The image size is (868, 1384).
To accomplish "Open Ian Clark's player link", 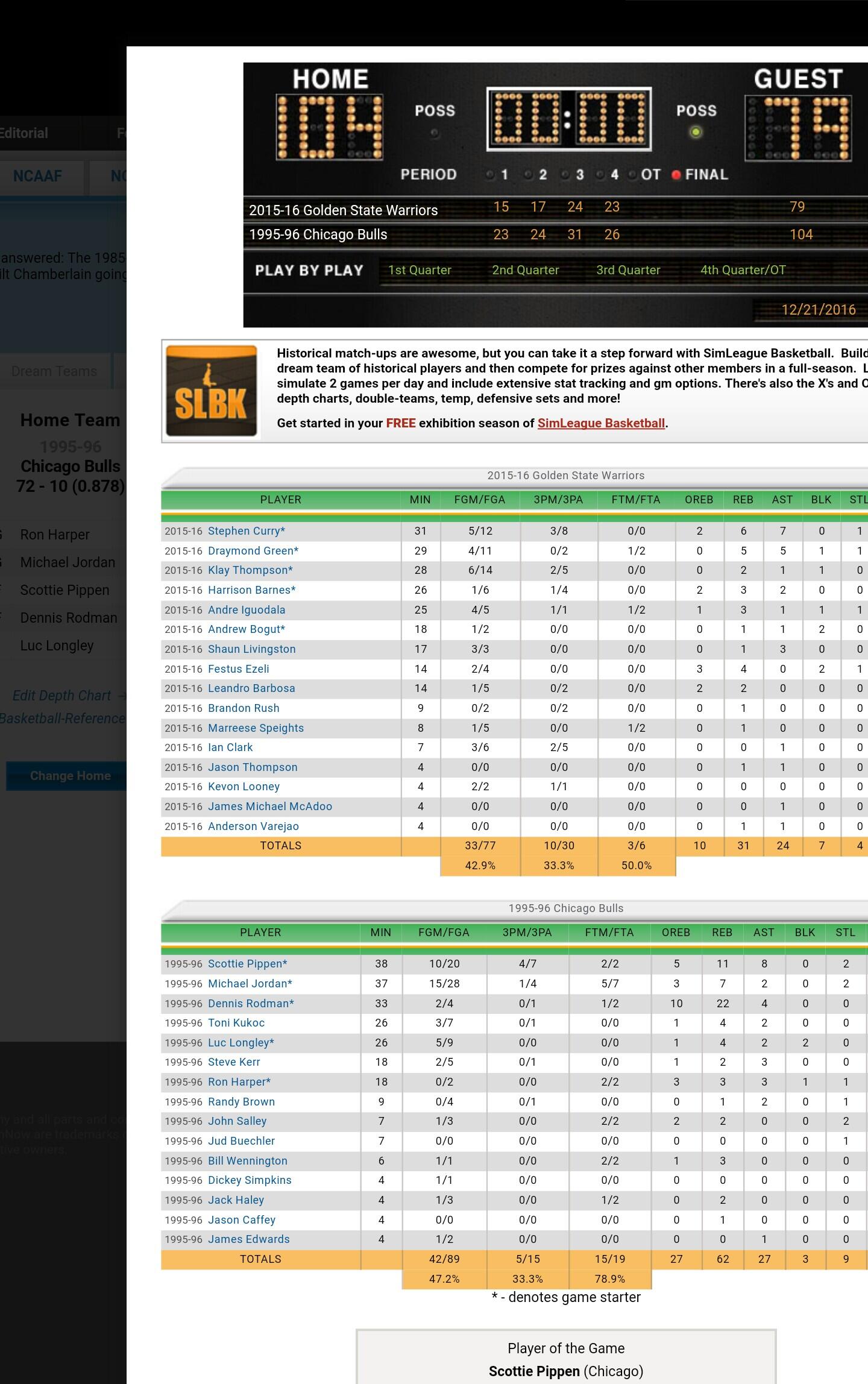I will coord(230,747).
